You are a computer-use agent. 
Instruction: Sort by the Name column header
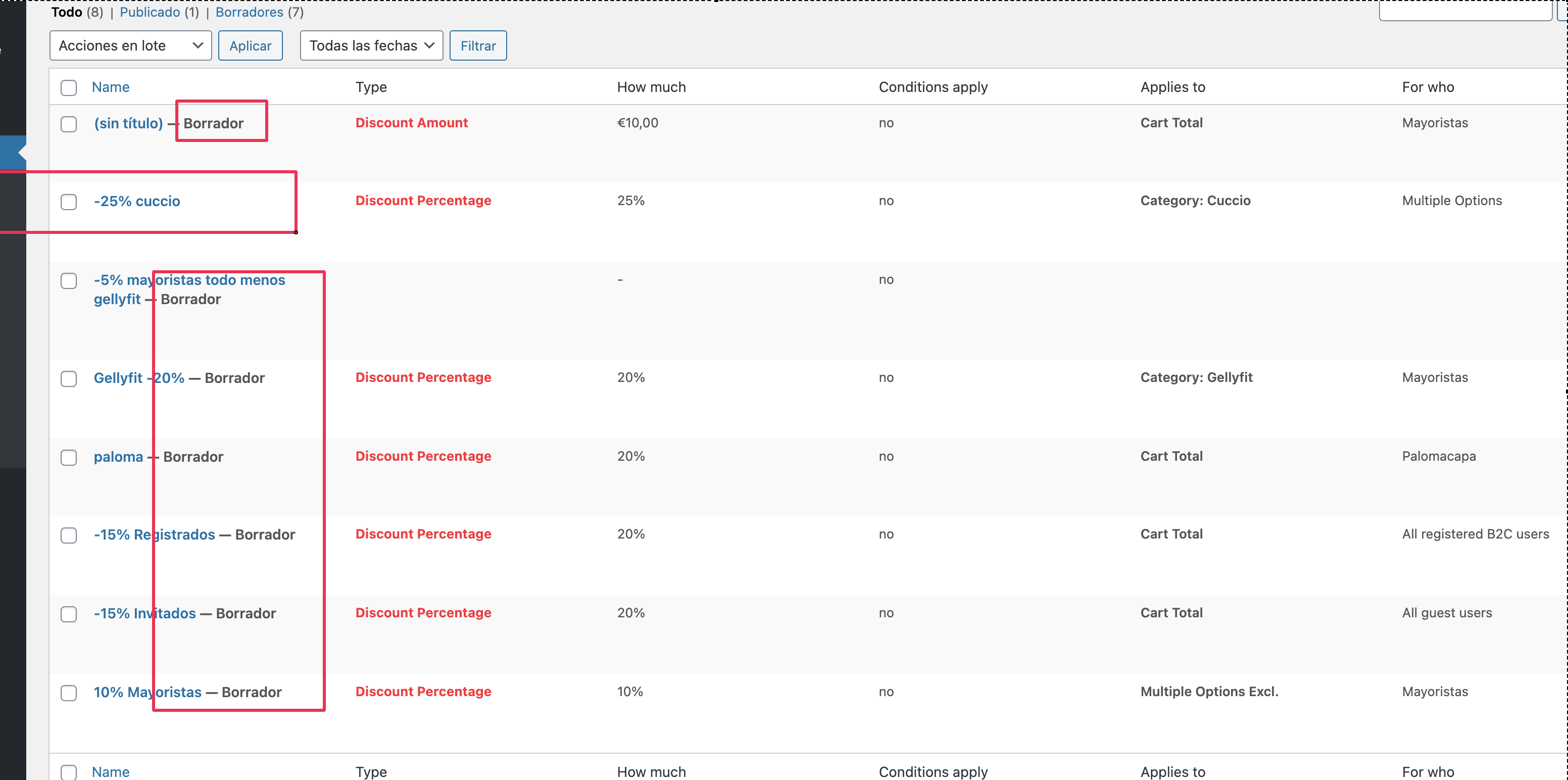111,87
